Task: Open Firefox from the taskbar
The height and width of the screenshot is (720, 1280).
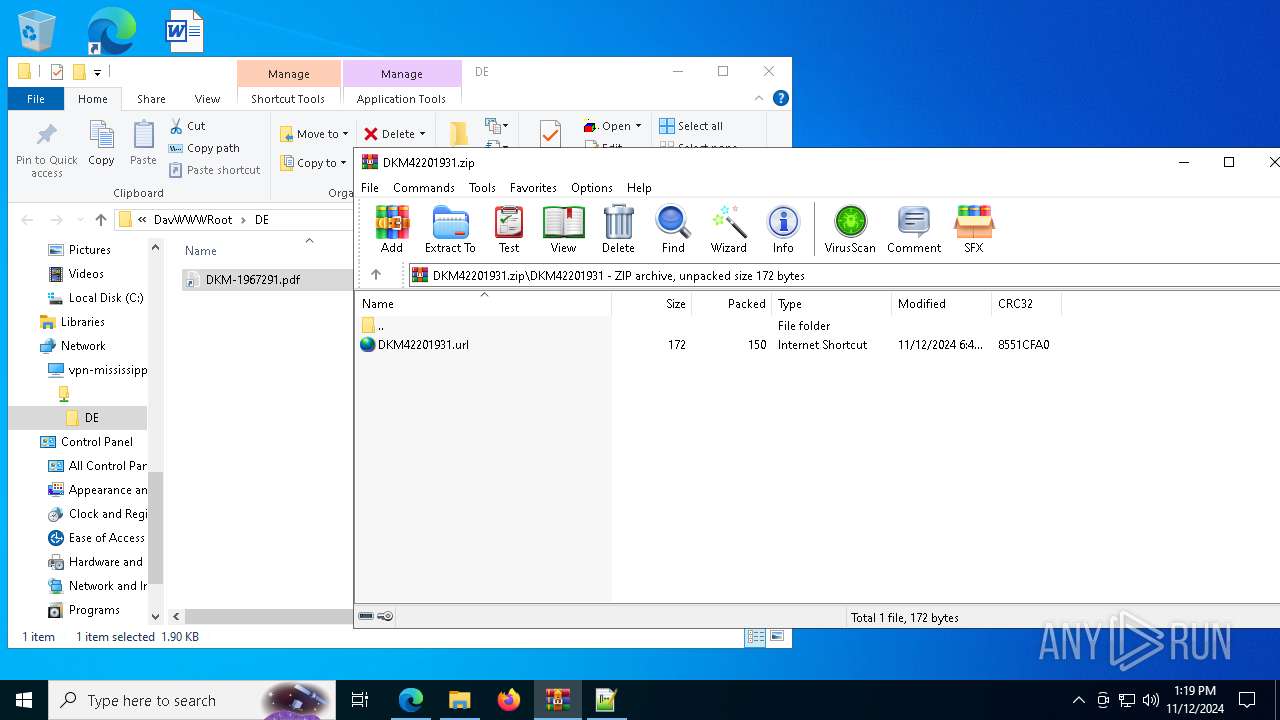Action: [x=509, y=700]
